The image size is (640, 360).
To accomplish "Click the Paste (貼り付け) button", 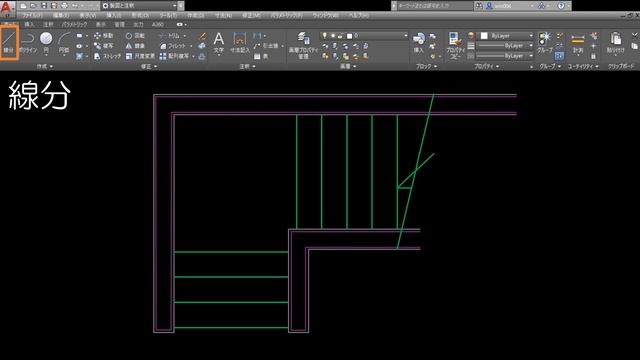I will click(616, 43).
